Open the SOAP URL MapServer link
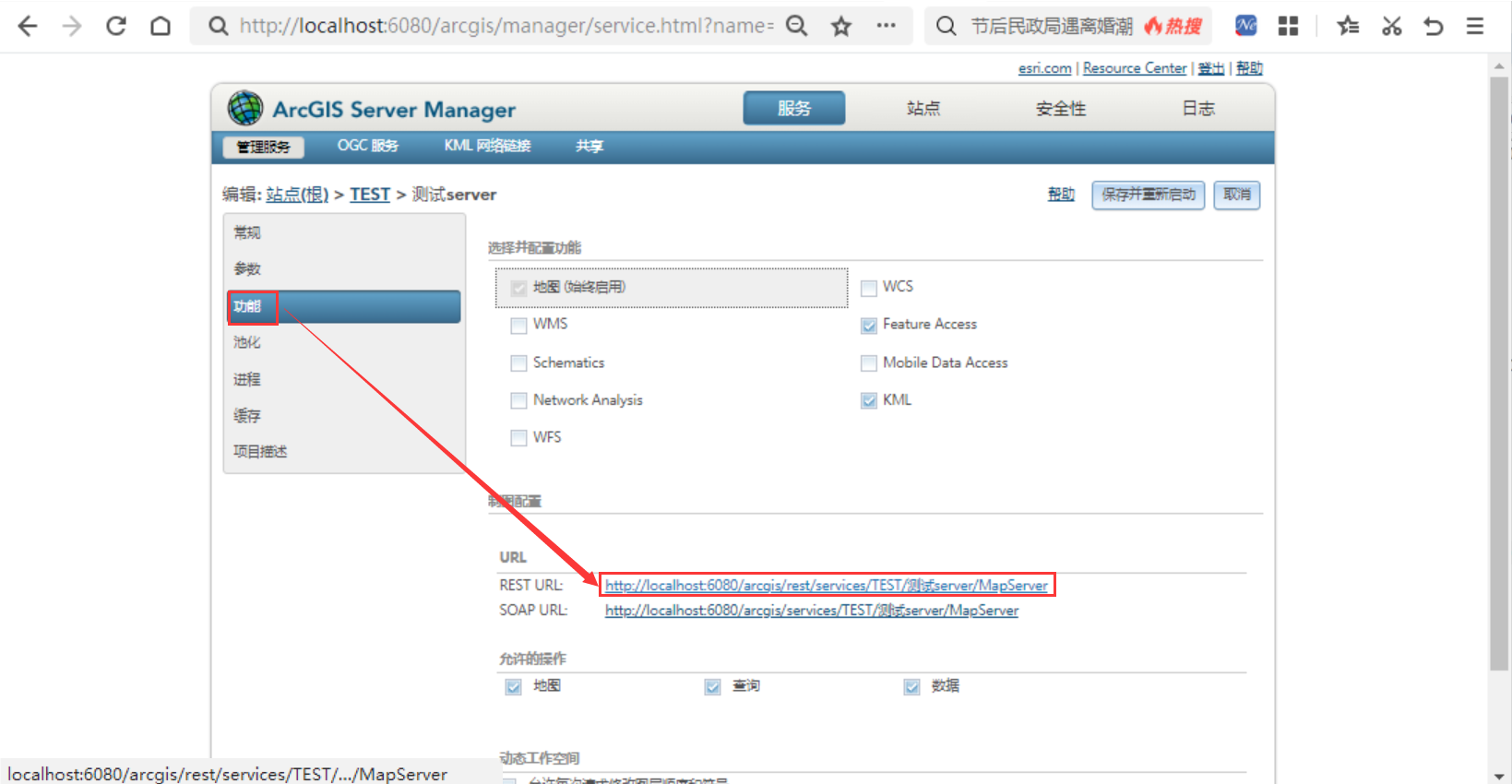 pos(812,611)
